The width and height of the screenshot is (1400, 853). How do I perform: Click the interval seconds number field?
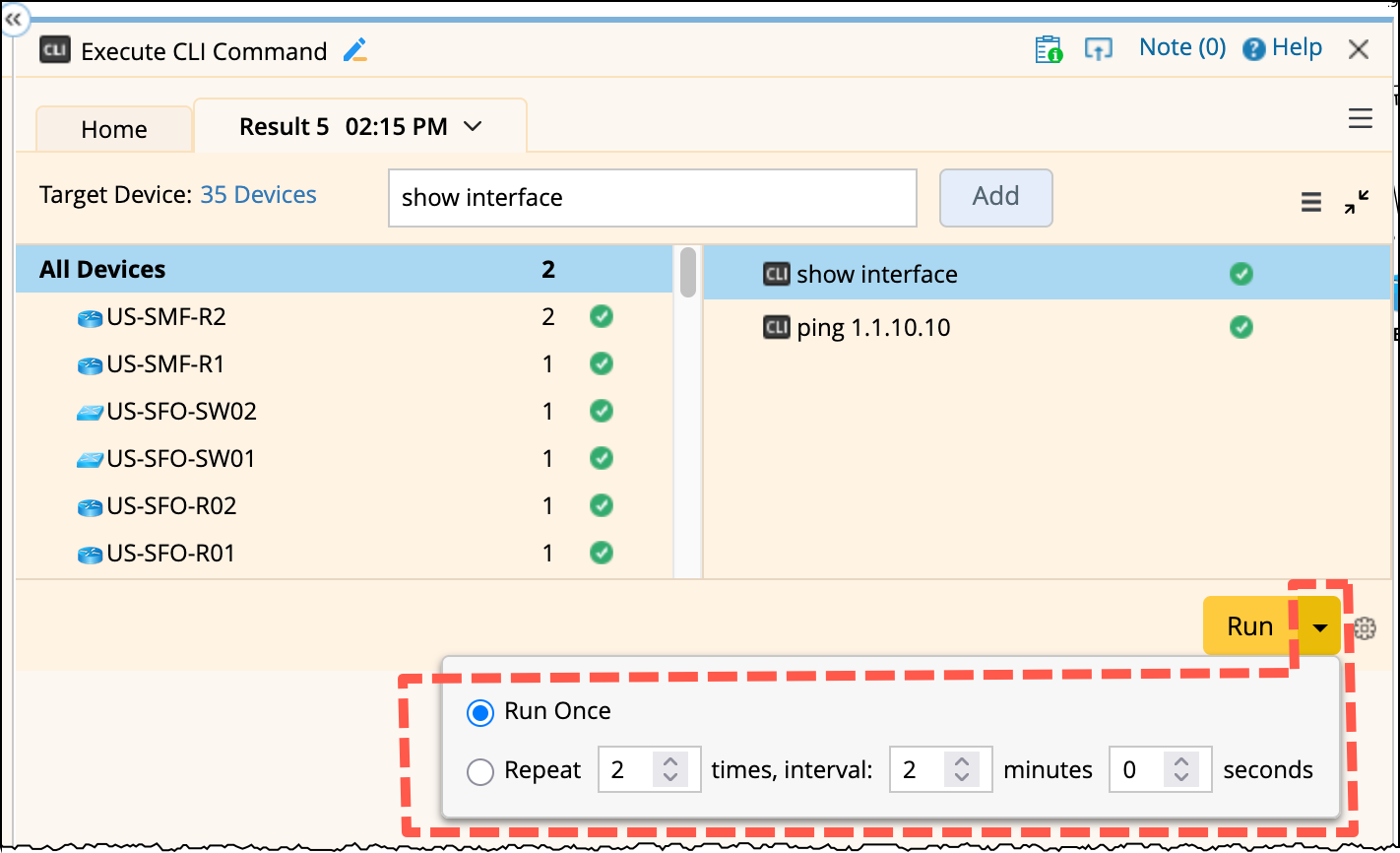1160,770
